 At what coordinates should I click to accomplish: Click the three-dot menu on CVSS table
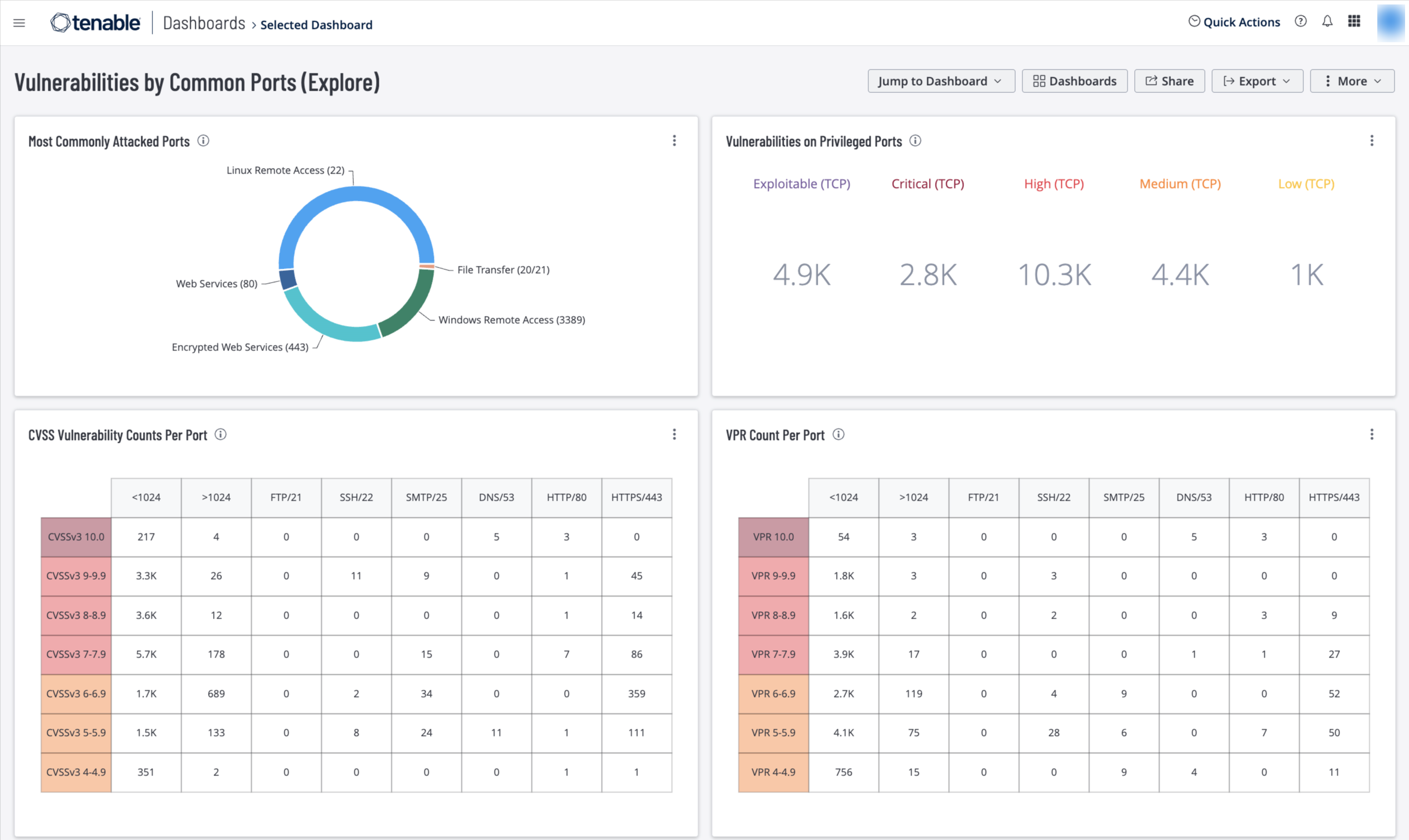click(x=674, y=434)
